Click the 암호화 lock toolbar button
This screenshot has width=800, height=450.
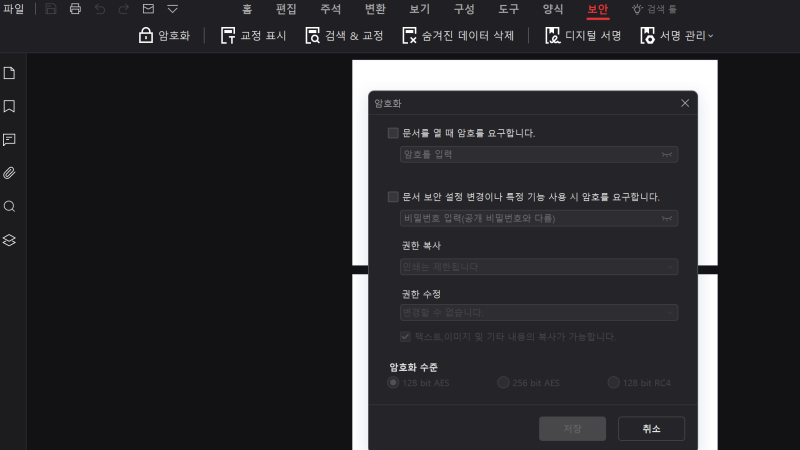click(x=164, y=36)
